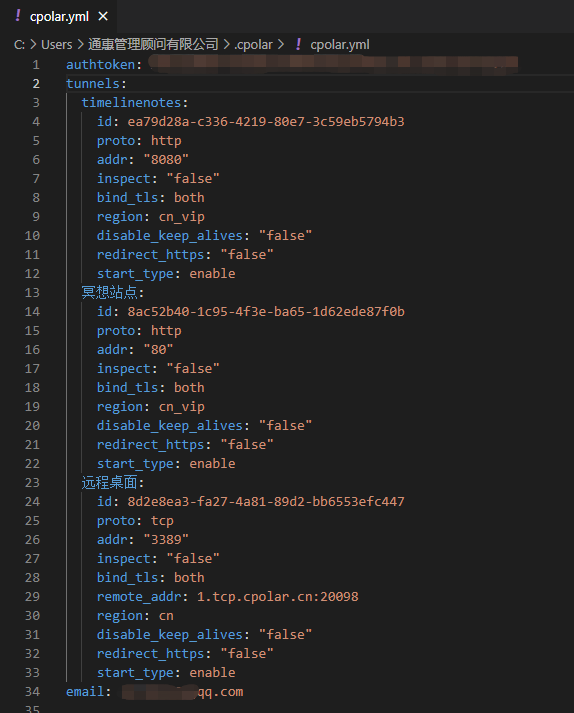Viewport: 574px width, 713px height.
Task: Close the cpolar.yml tab
Action: click(x=103, y=16)
